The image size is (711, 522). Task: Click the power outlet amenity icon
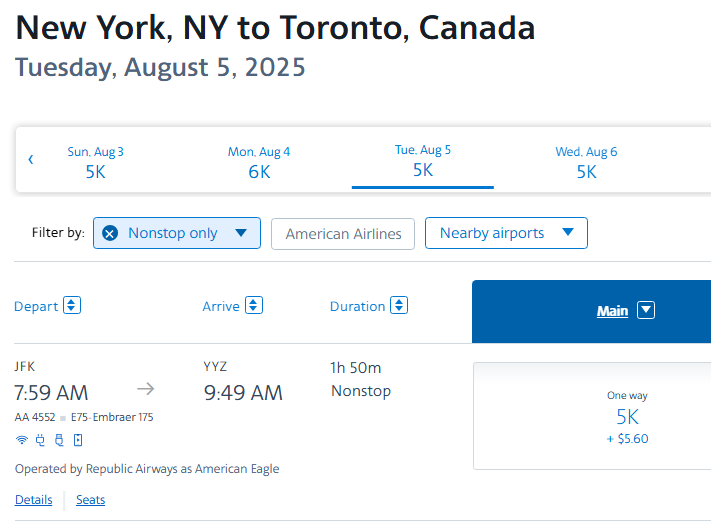[x=40, y=440]
